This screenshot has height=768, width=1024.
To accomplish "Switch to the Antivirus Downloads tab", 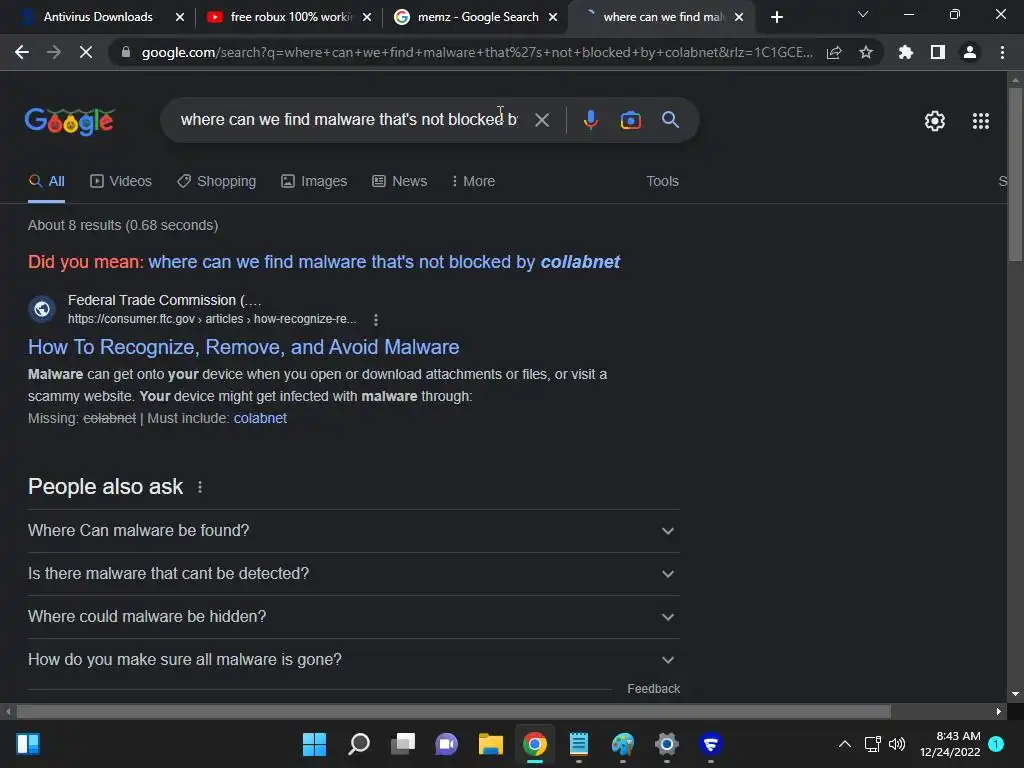I will [x=97, y=17].
